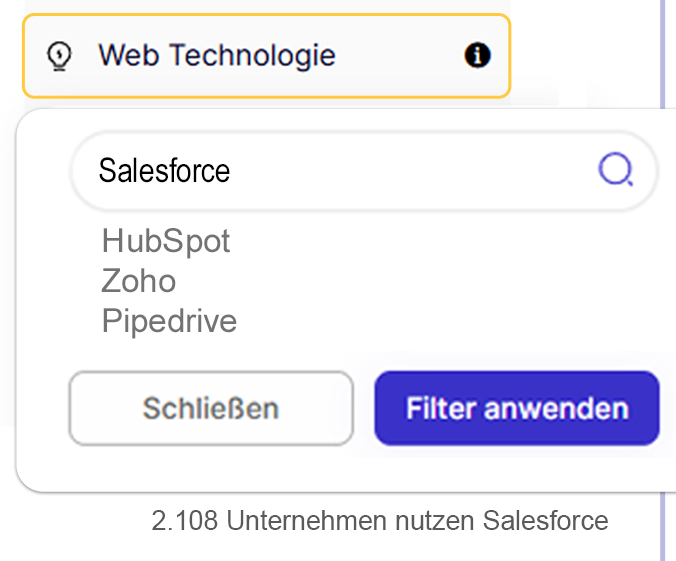Apply the filter with Filter anwenden

pyautogui.click(x=517, y=408)
